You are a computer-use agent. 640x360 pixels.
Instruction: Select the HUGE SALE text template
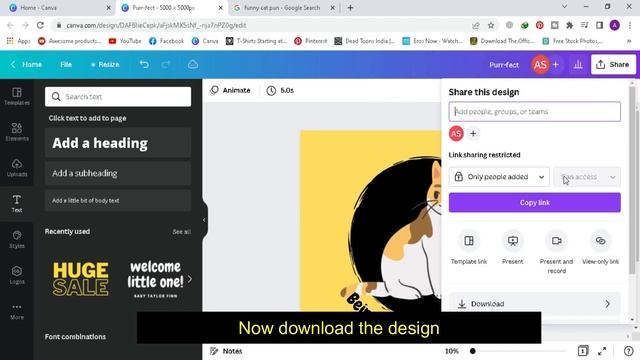point(80,279)
